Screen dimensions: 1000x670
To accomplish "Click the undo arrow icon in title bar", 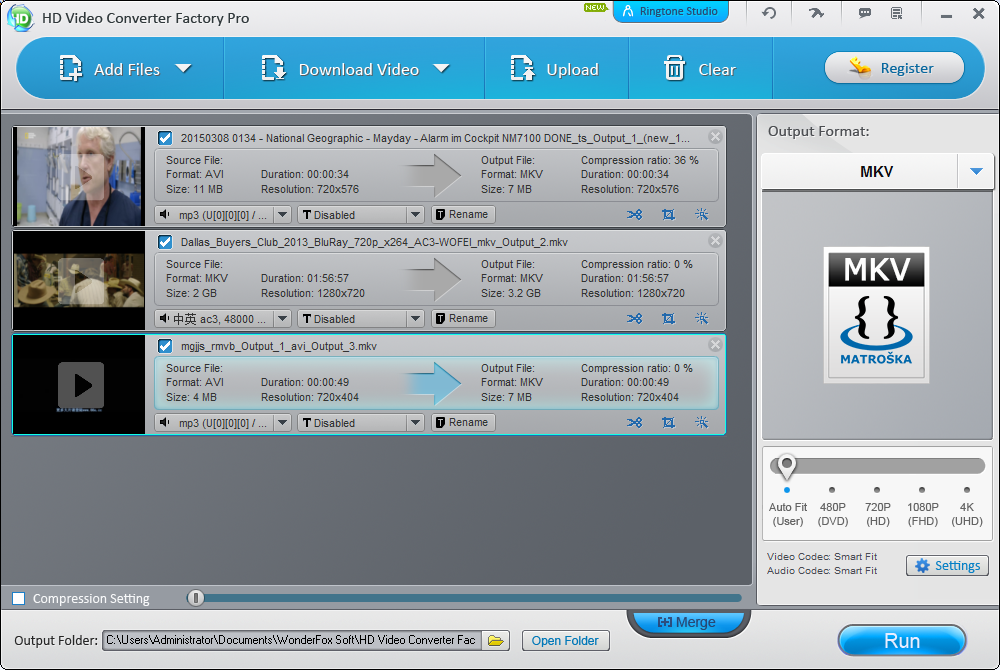I will [x=768, y=13].
